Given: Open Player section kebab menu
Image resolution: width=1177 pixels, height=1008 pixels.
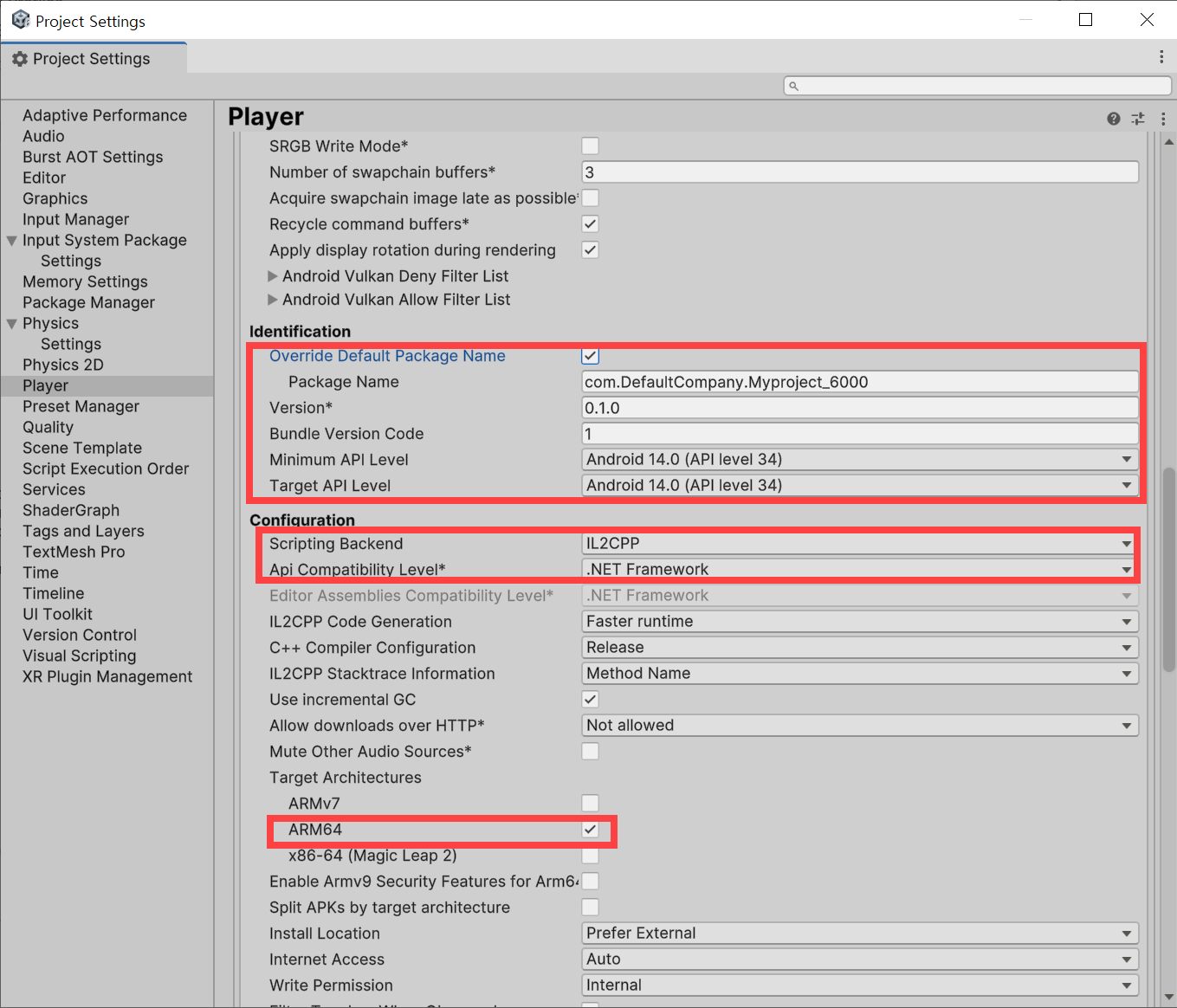Looking at the screenshot, I should click(x=1163, y=119).
